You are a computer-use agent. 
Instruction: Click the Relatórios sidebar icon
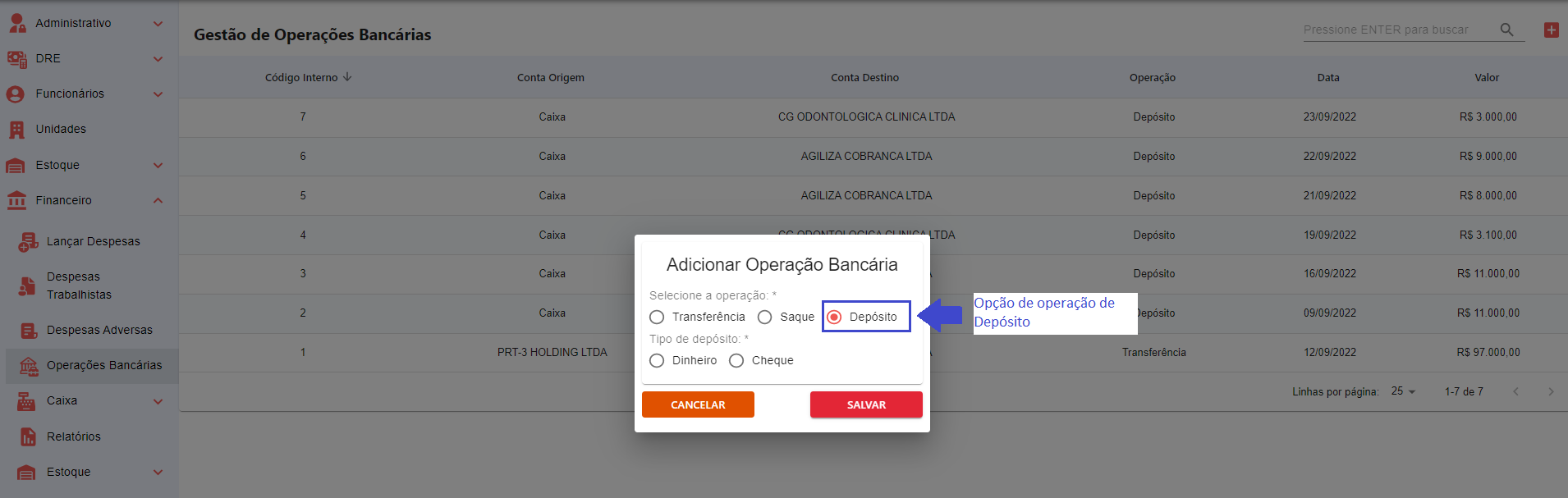28,436
